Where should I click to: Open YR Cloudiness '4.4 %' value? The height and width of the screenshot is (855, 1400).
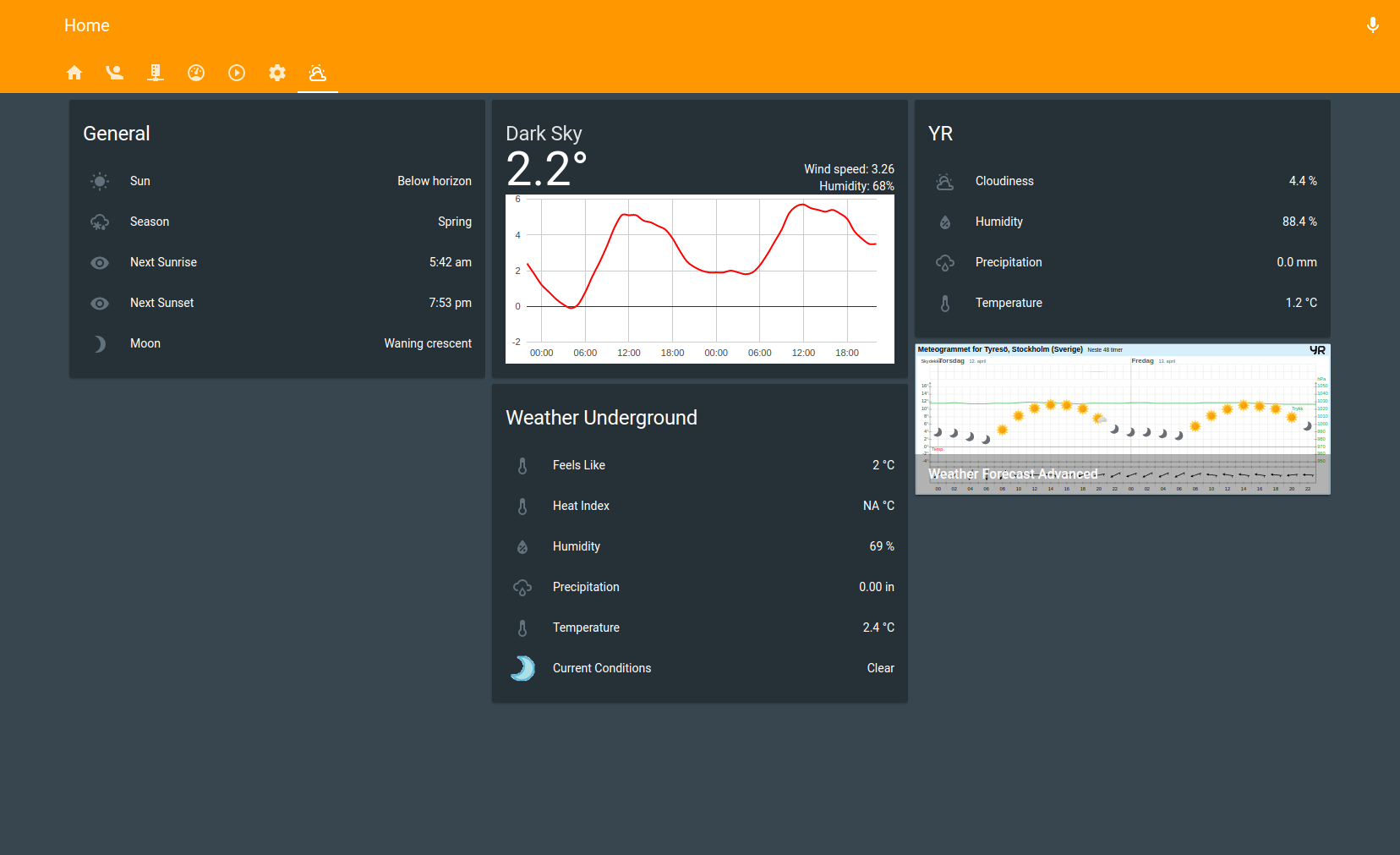pos(1303,181)
